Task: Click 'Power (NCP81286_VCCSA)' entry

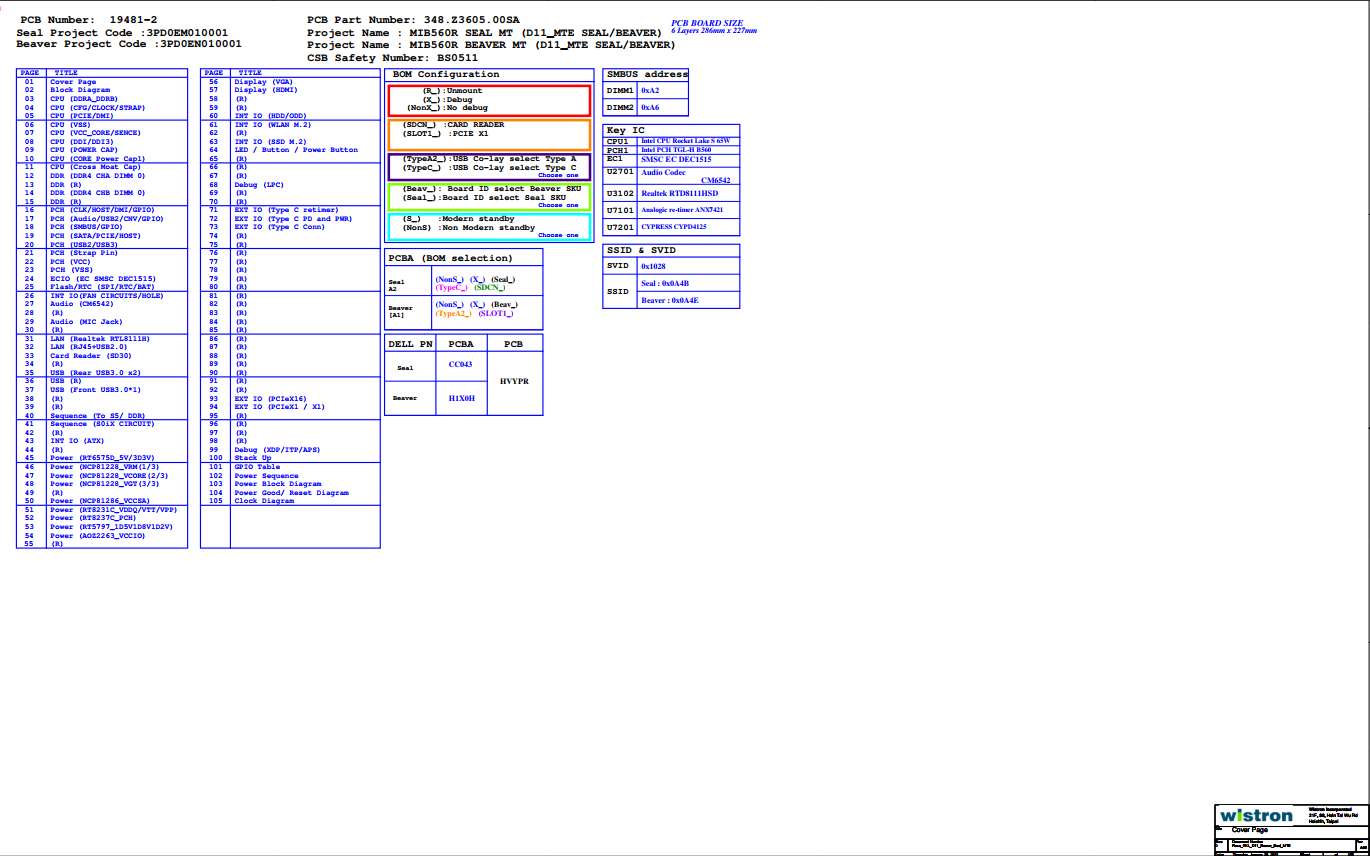Action: pos(99,501)
